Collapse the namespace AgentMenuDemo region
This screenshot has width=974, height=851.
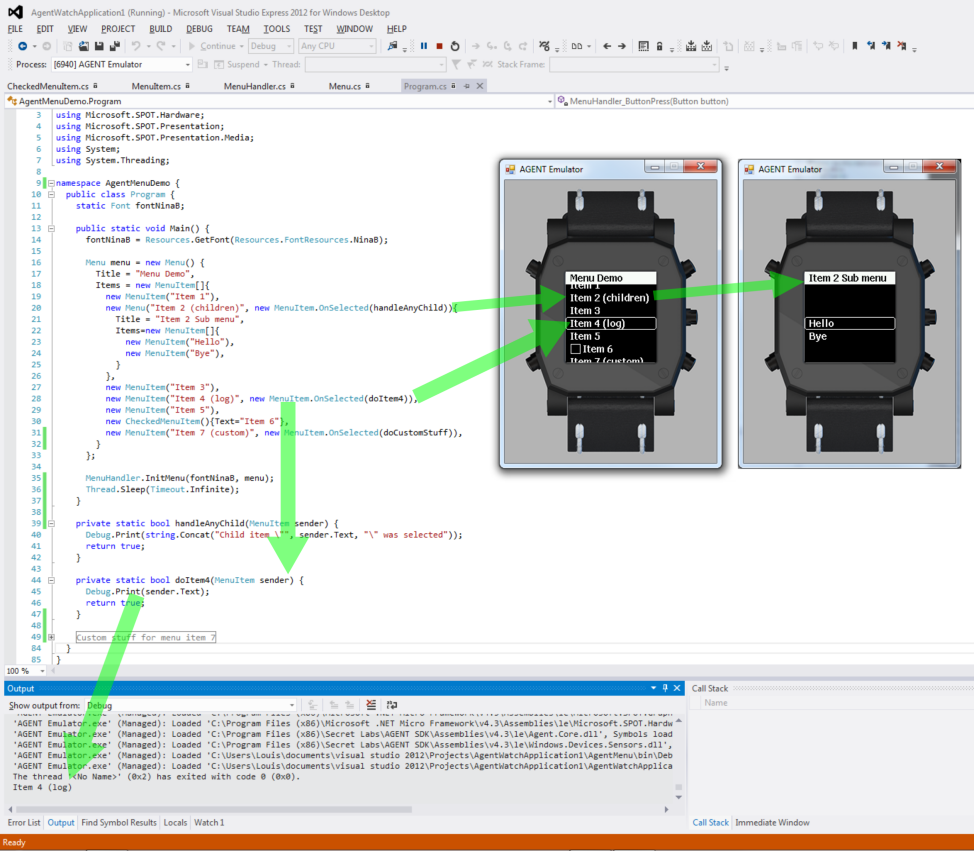52,183
